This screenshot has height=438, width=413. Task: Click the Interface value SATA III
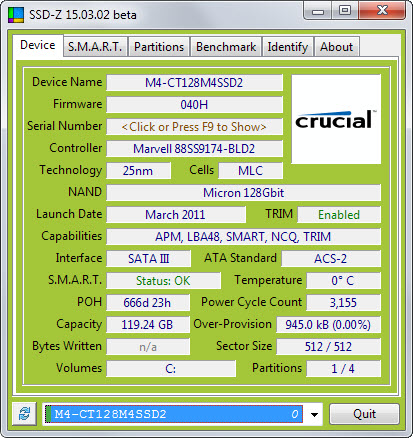149,259
